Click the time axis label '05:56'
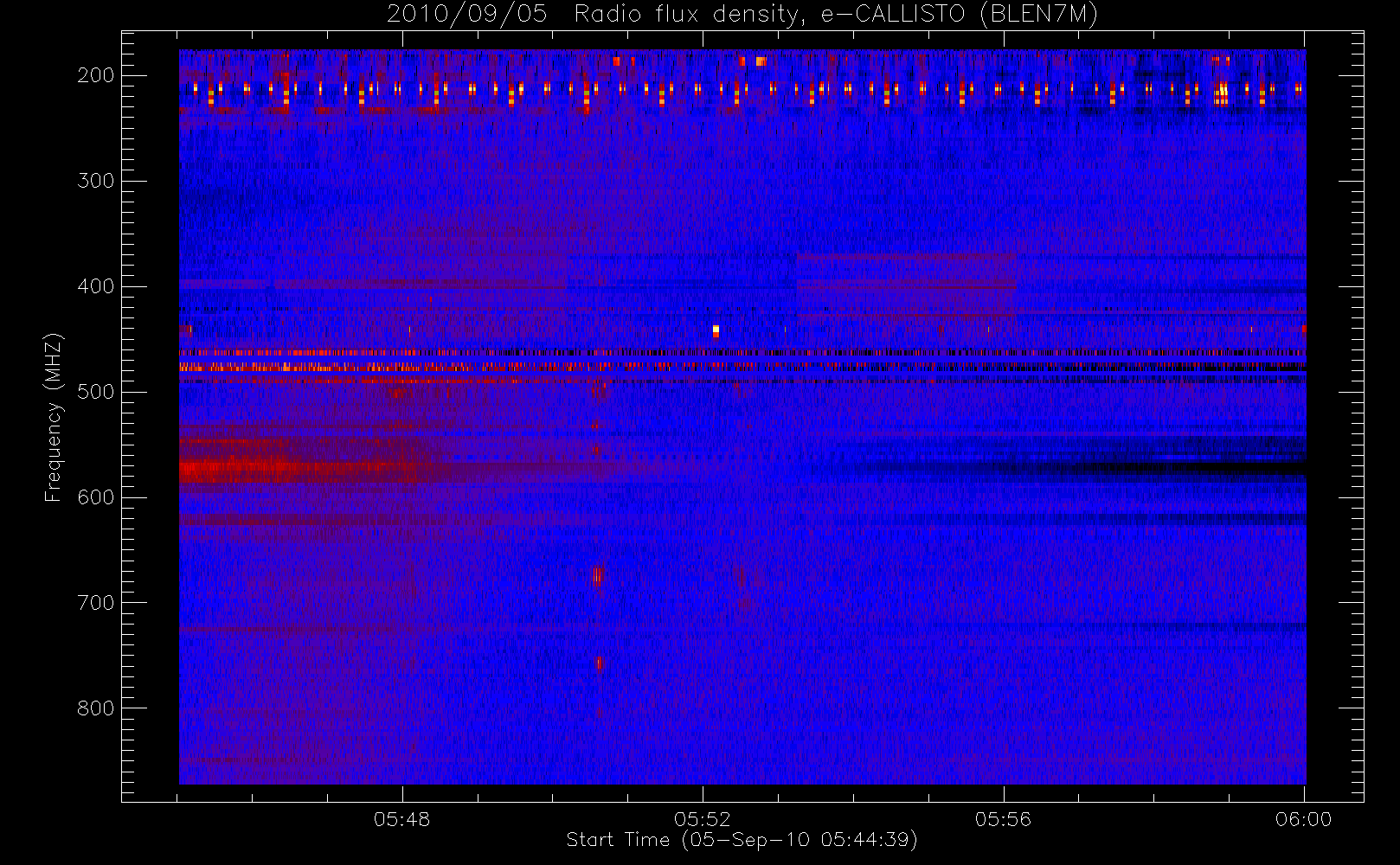The width and height of the screenshot is (1400, 865). tap(1004, 819)
